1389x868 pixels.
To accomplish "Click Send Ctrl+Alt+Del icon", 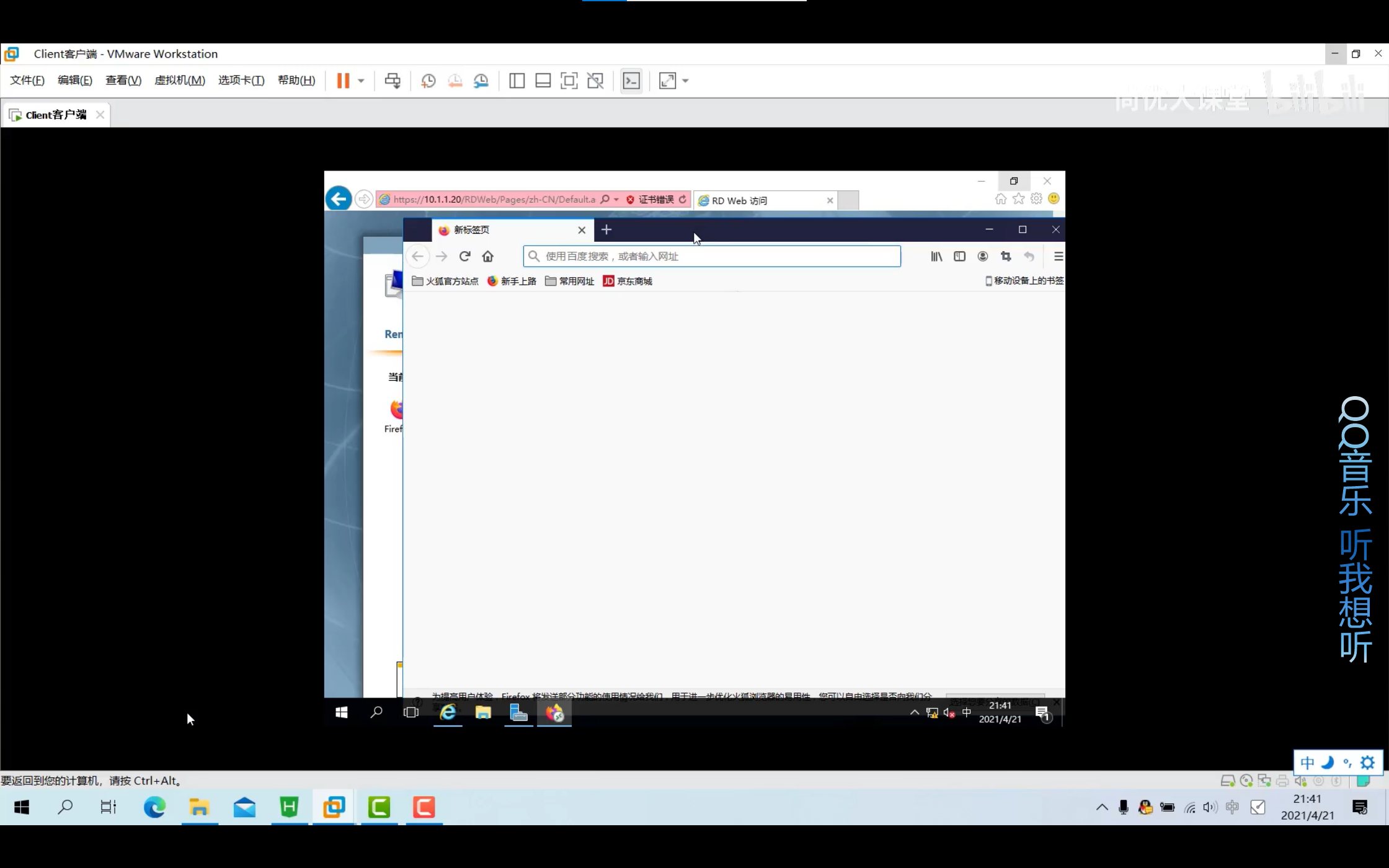I will click(393, 81).
